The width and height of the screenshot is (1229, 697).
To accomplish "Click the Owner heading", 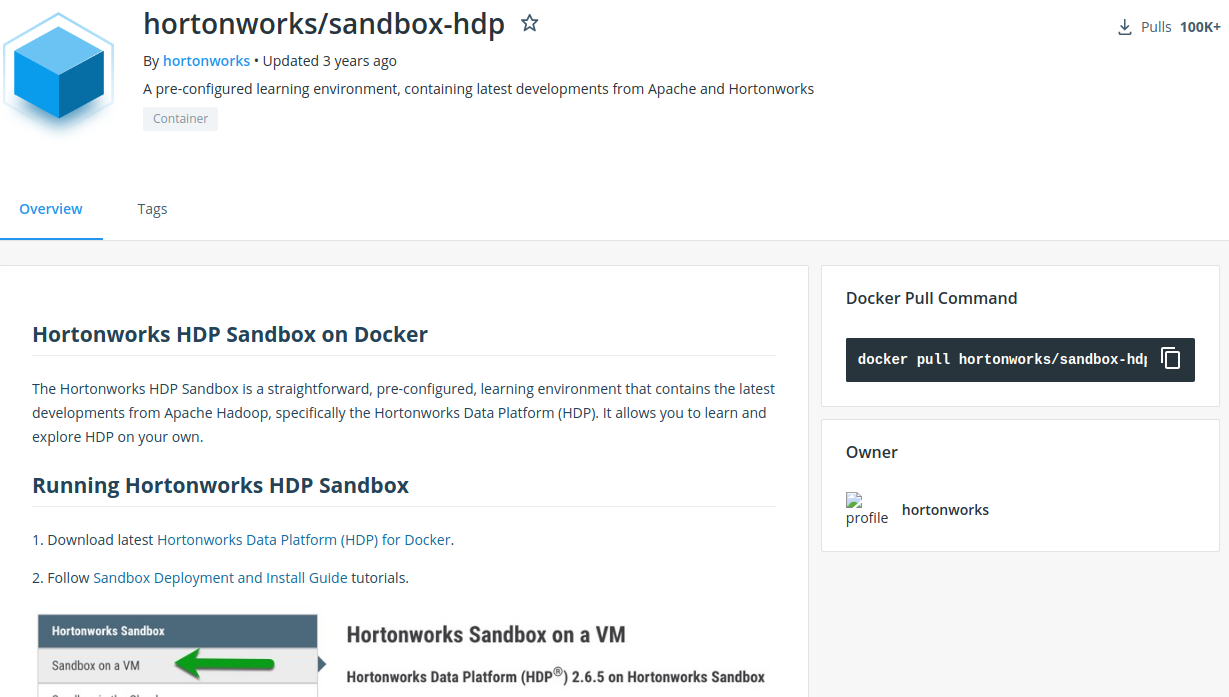I will click(x=872, y=452).
